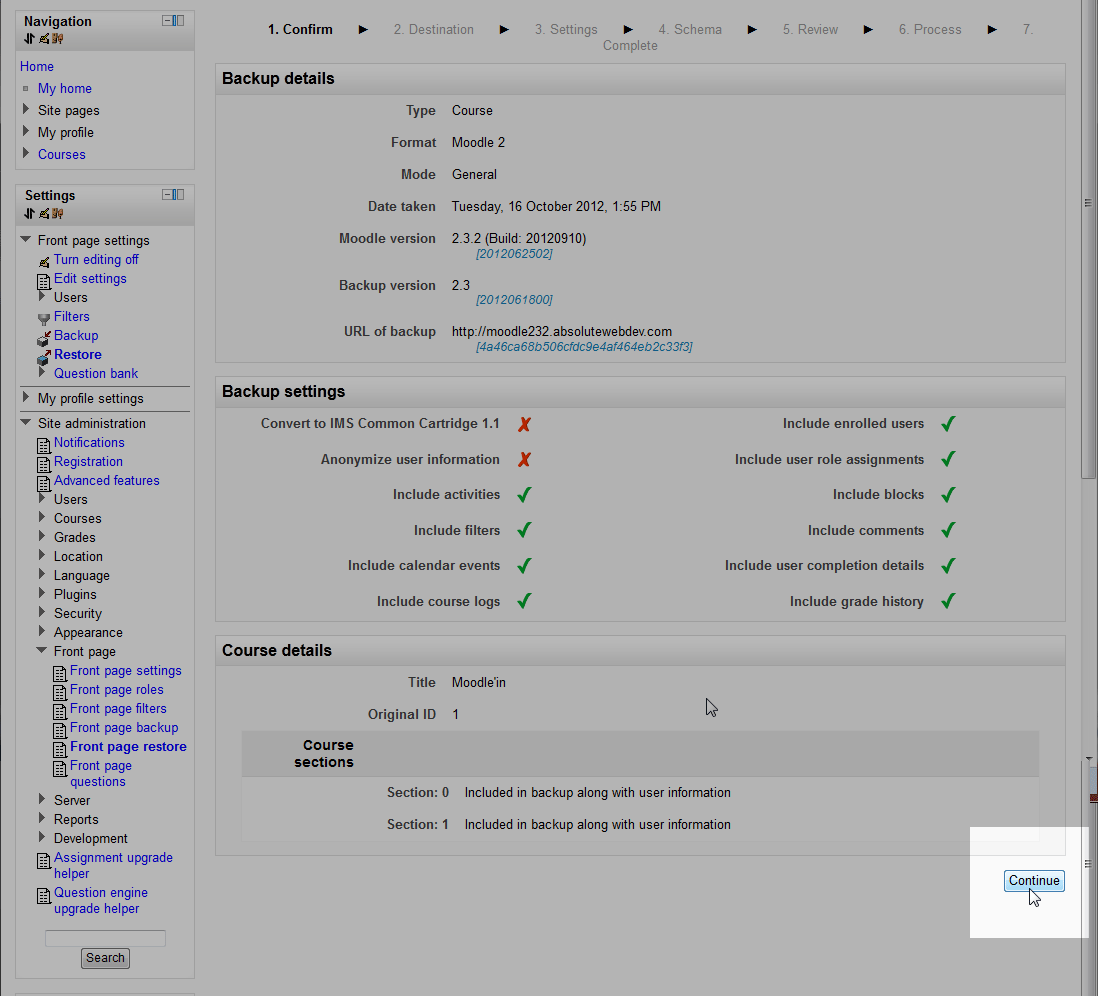Collapse the Front page admin section
1098x996 pixels.
[42, 651]
